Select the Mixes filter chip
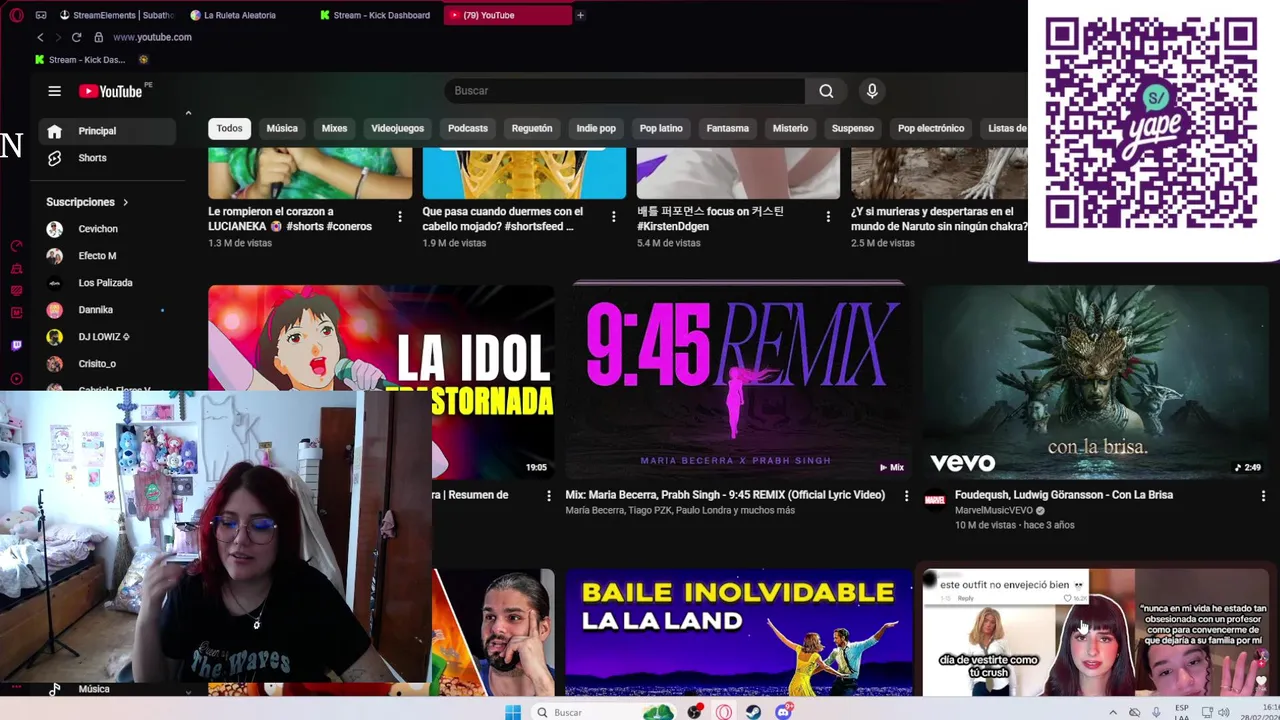This screenshot has width=1280, height=720. click(x=334, y=128)
